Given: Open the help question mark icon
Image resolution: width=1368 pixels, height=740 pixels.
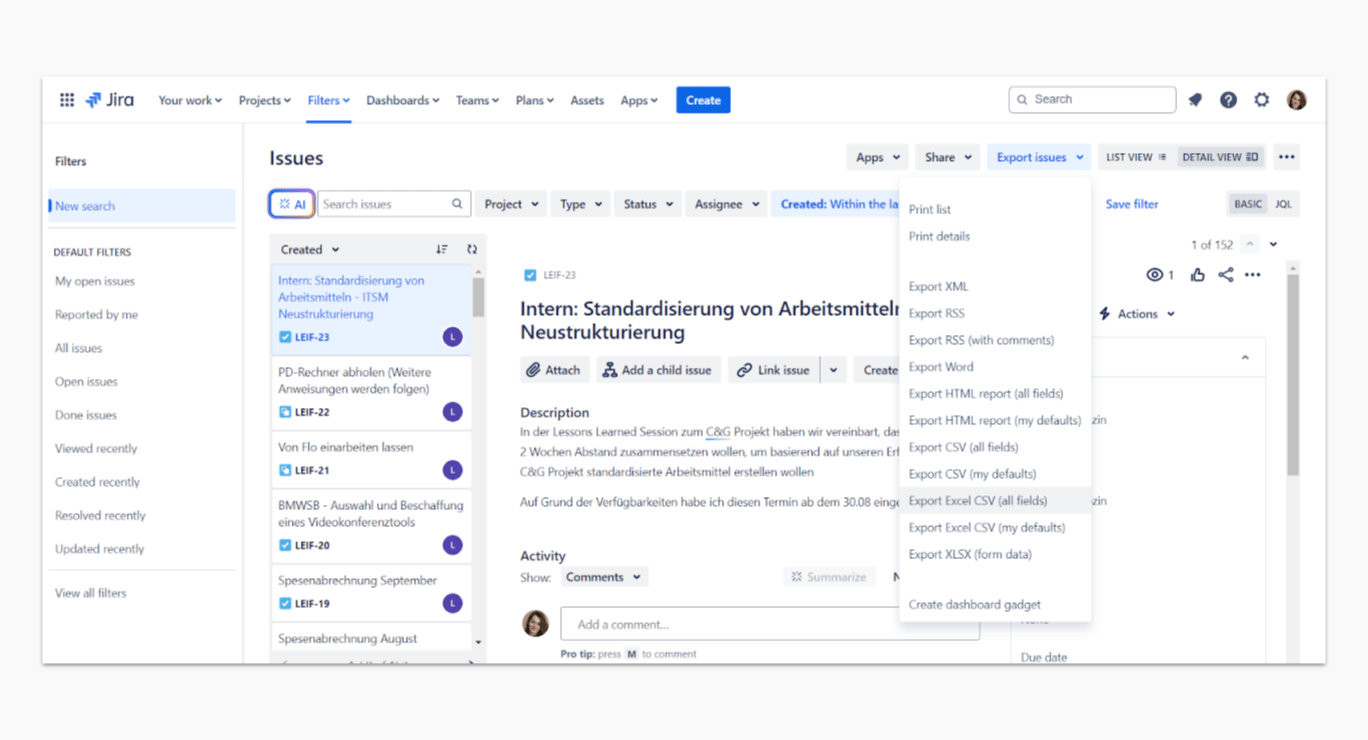Looking at the screenshot, I should pos(1228,100).
